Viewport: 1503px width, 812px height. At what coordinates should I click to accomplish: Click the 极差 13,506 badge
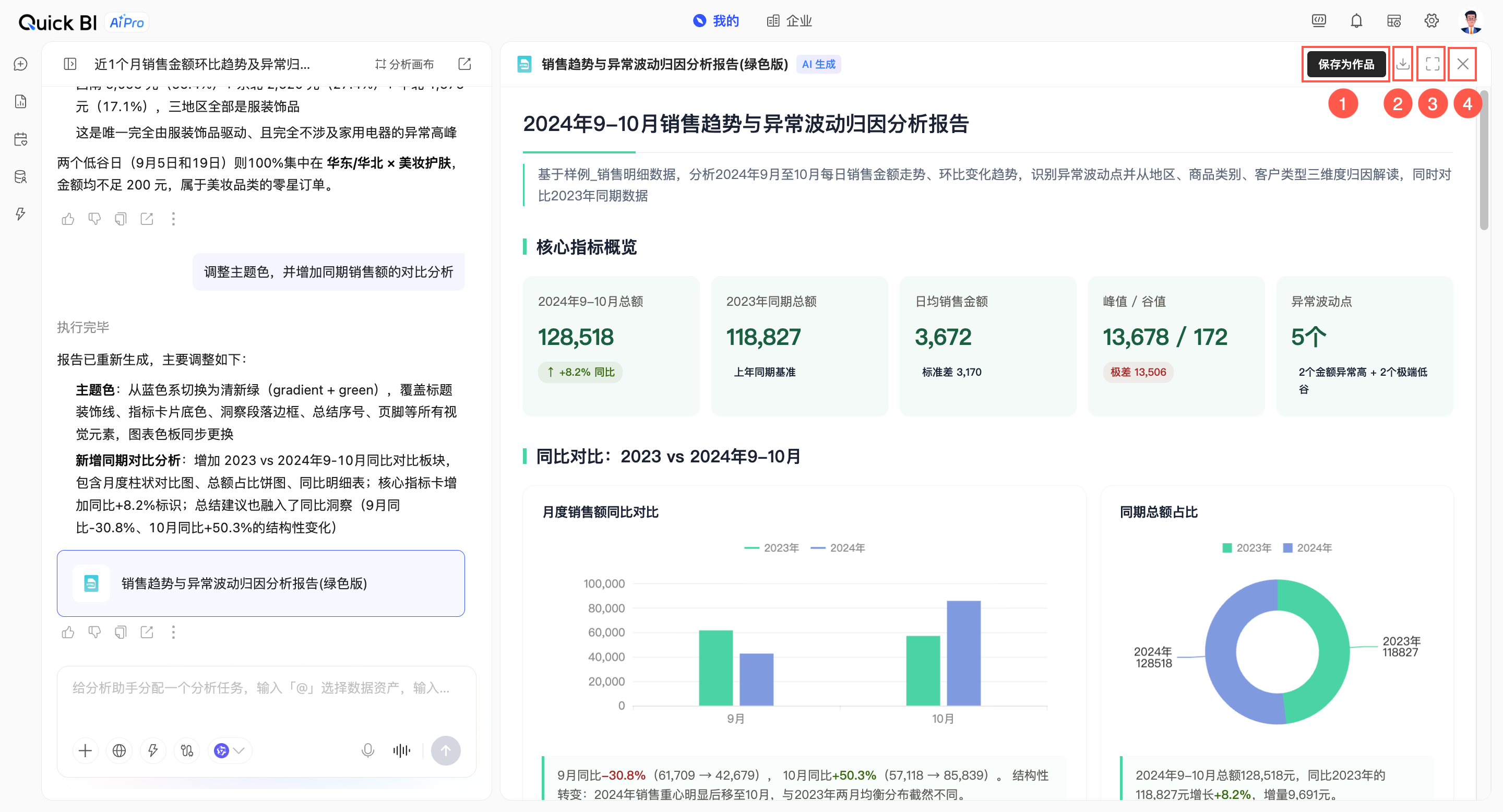pyautogui.click(x=1138, y=372)
